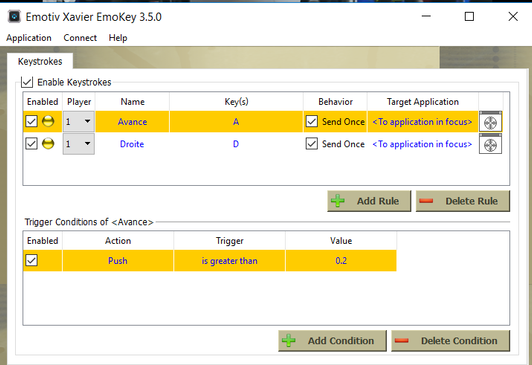
Task: Click the Action column header
Action: (118, 241)
